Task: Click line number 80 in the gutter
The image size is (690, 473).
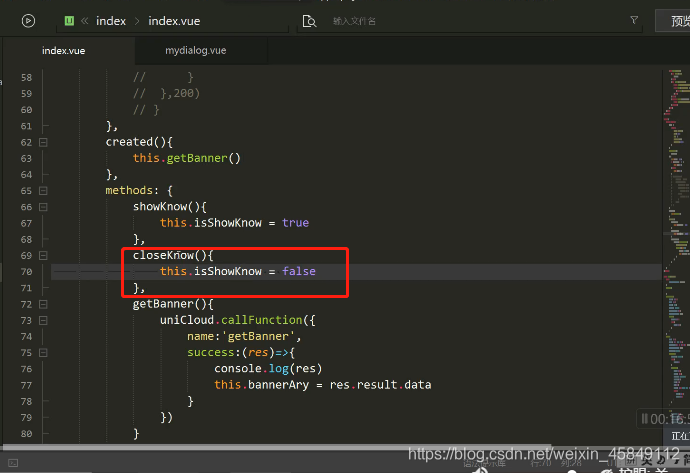Action: (x=26, y=433)
